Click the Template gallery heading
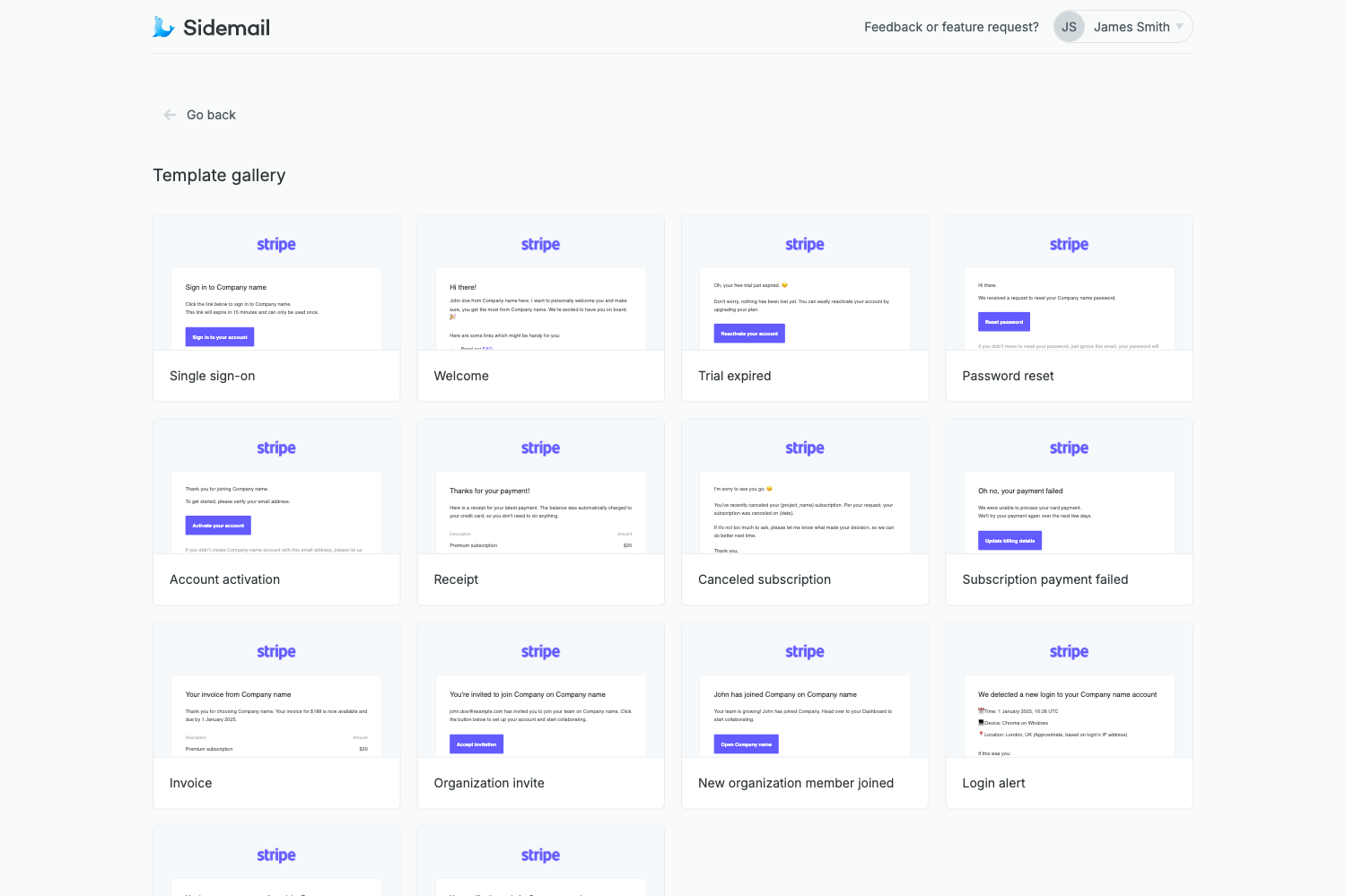This screenshot has height=896, width=1346. click(219, 176)
